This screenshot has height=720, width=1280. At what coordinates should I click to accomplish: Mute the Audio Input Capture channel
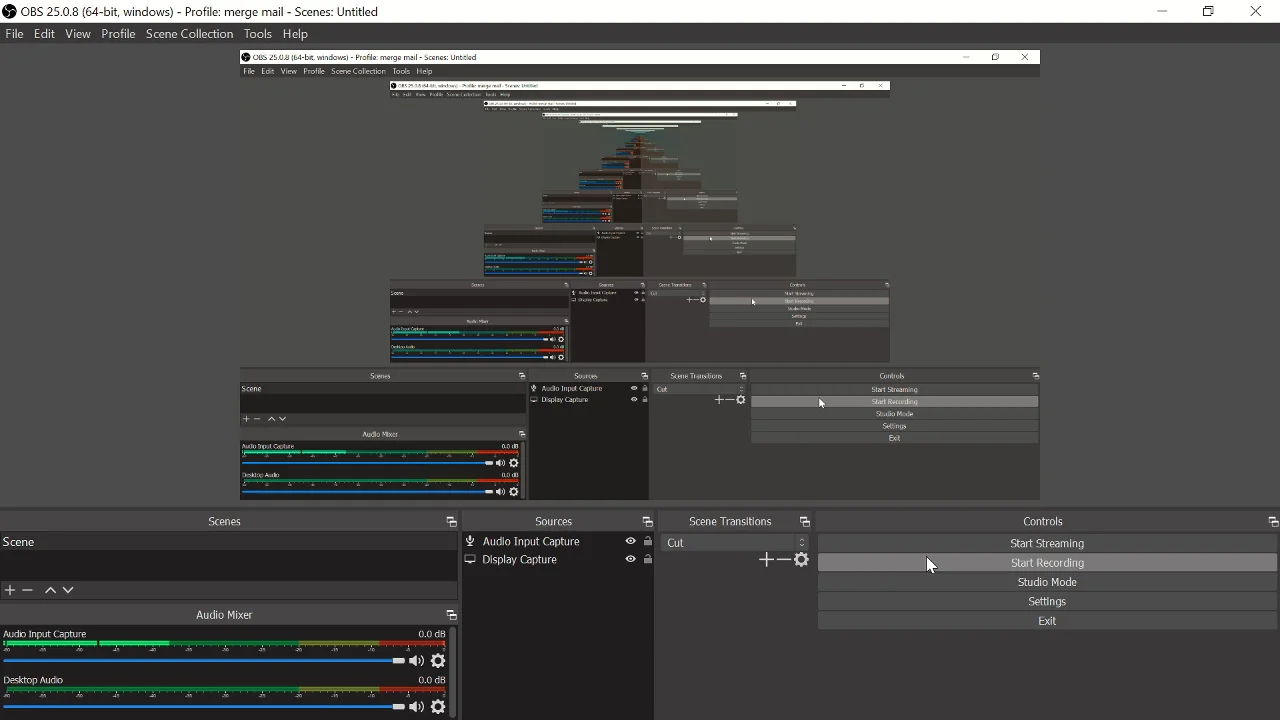pos(416,661)
